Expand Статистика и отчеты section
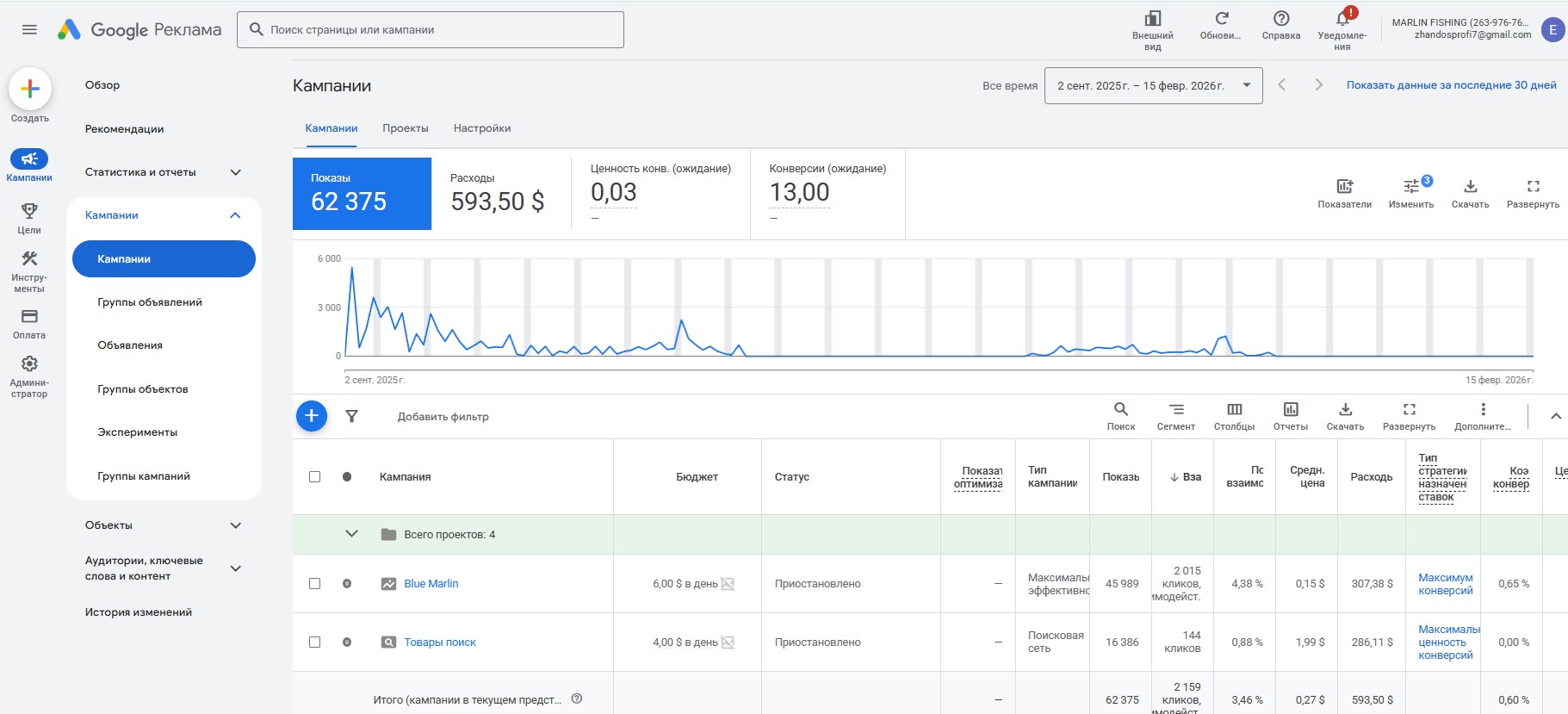 235,172
